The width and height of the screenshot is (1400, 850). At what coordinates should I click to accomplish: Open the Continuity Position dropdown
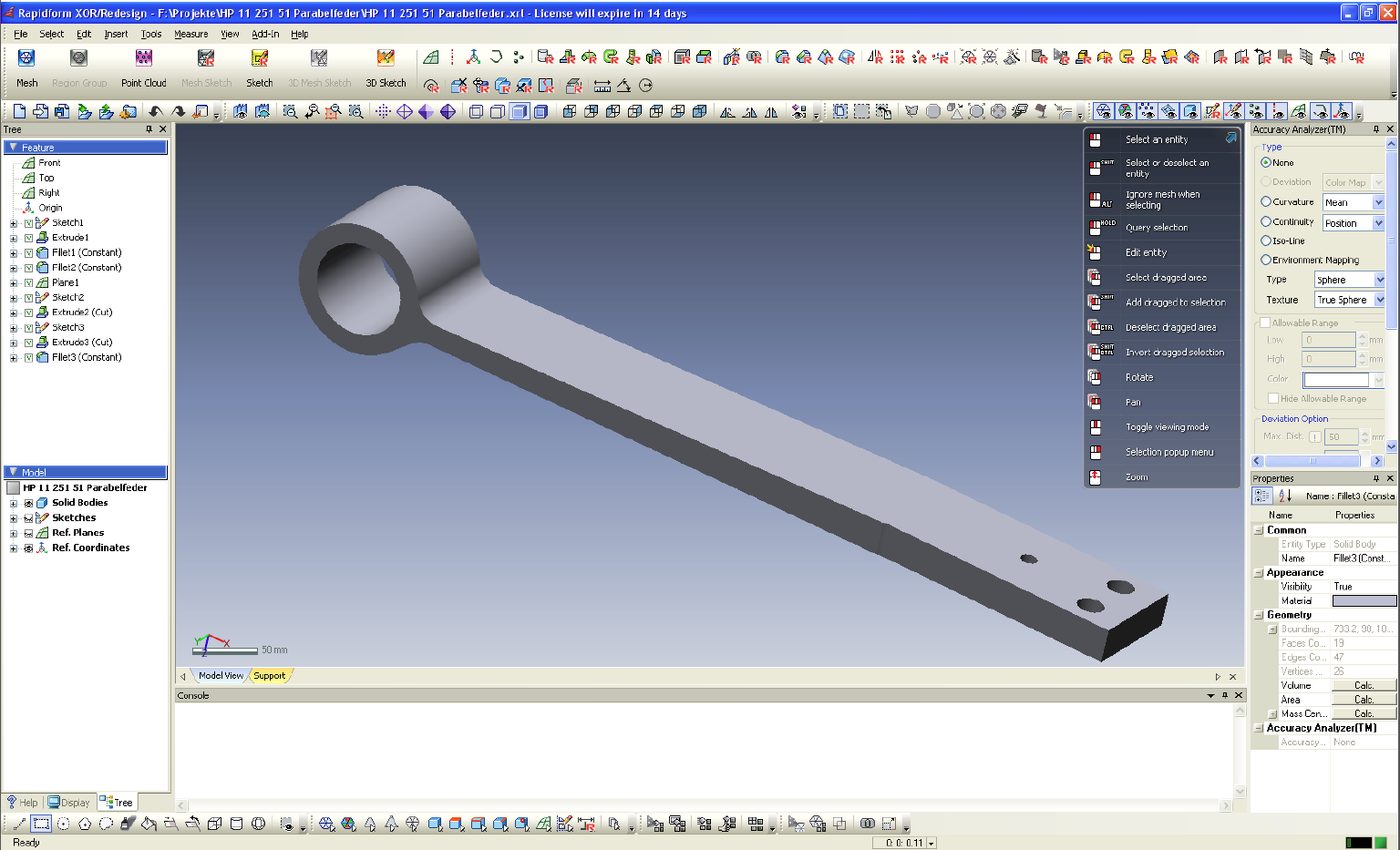coord(1354,223)
